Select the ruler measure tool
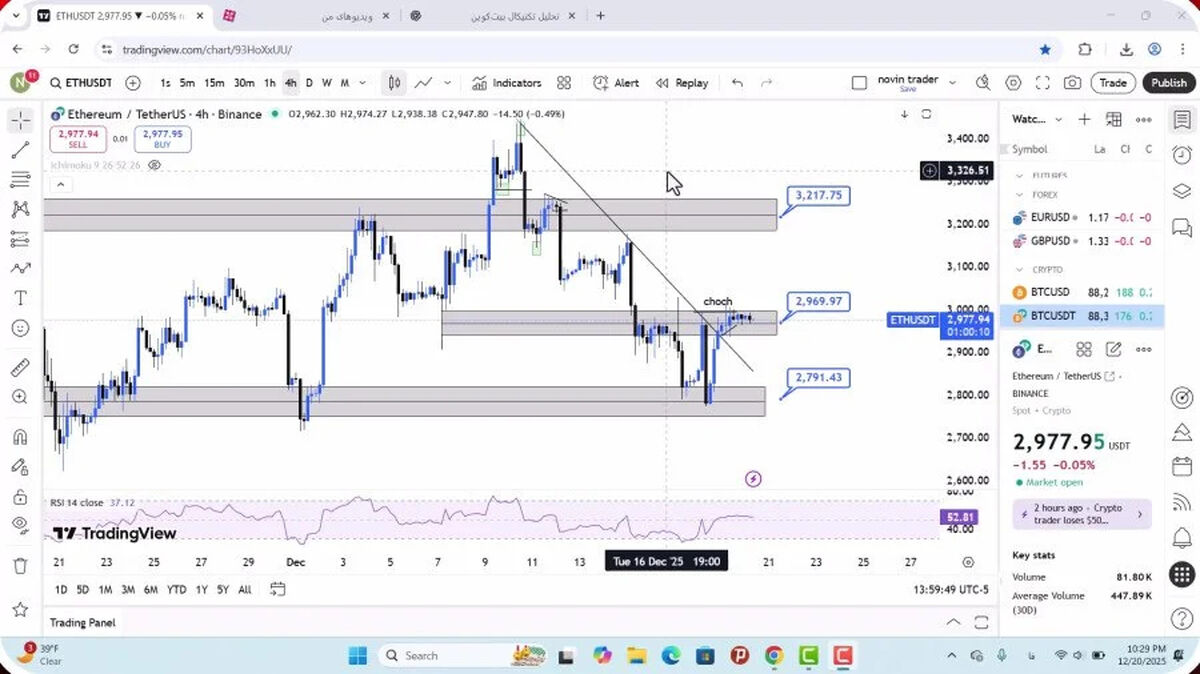Image resolution: width=1200 pixels, height=674 pixels. pyautogui.click(x=20, y=367)
